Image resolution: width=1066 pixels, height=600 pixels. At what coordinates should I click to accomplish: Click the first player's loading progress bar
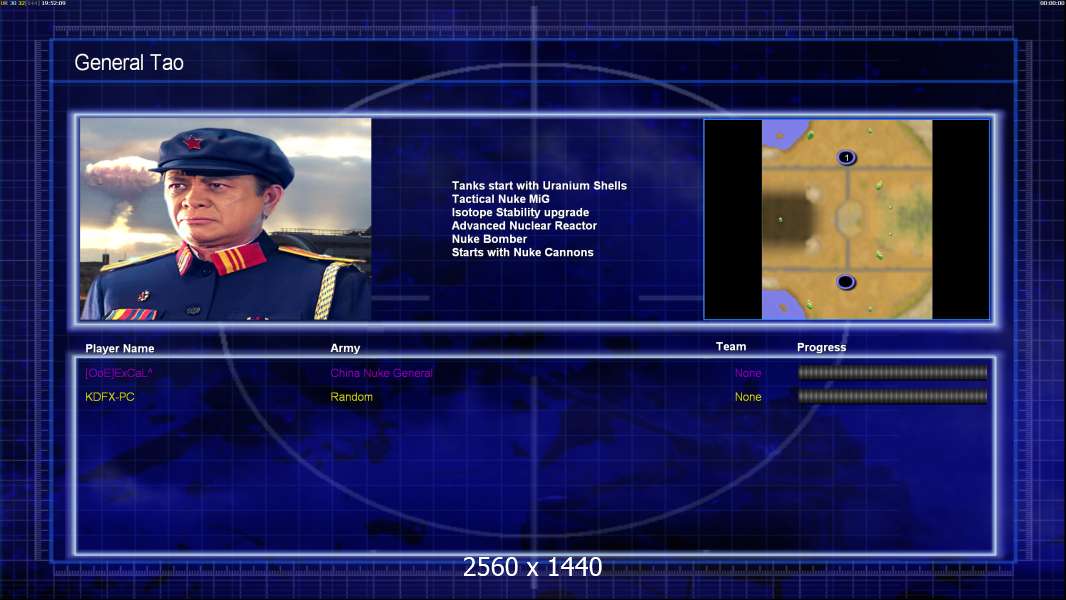point(893,372)
